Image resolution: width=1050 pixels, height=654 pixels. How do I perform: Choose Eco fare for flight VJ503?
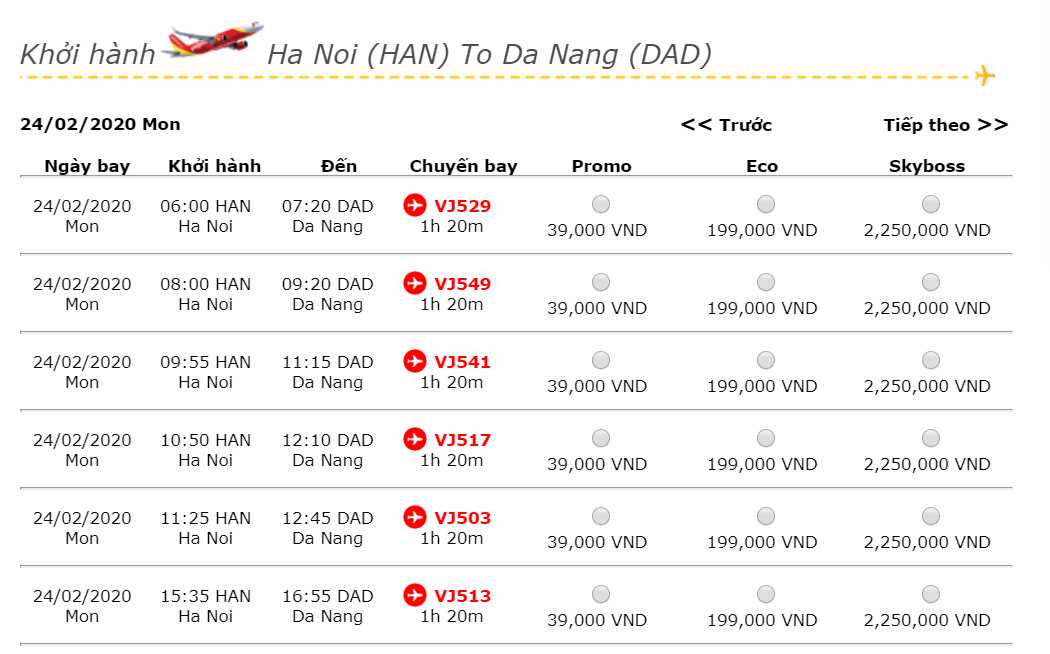[x=765, y=516]
